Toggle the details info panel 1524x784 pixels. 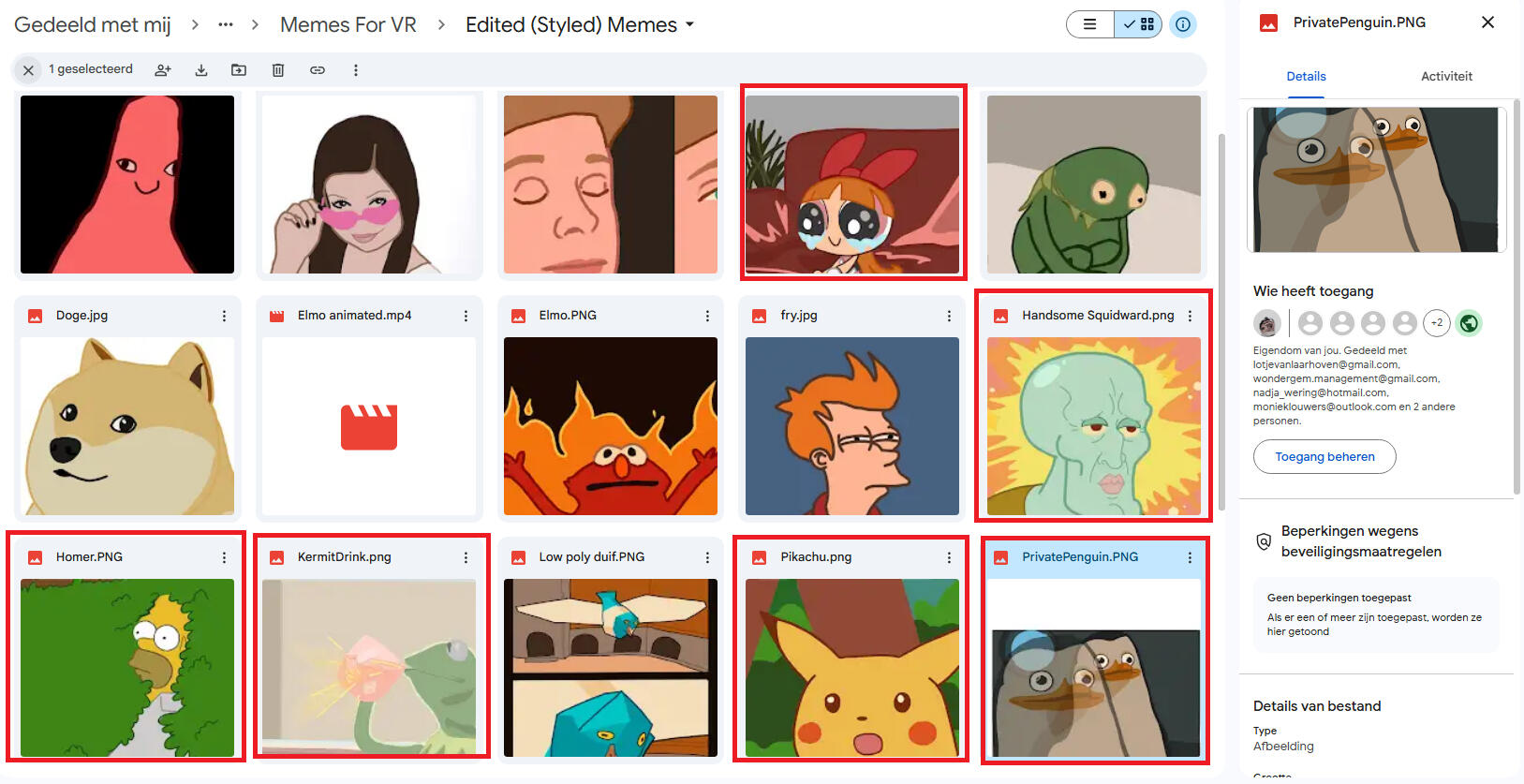pyautogui.click(x=1183, y=24)
